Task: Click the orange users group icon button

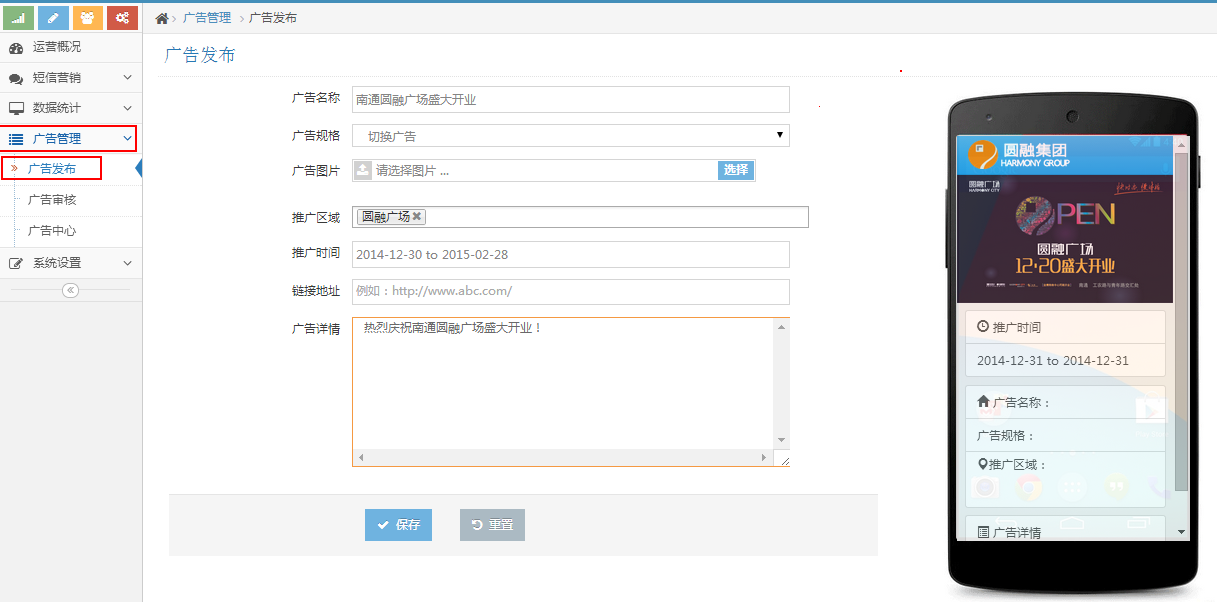Action: (x=88, y=17)
